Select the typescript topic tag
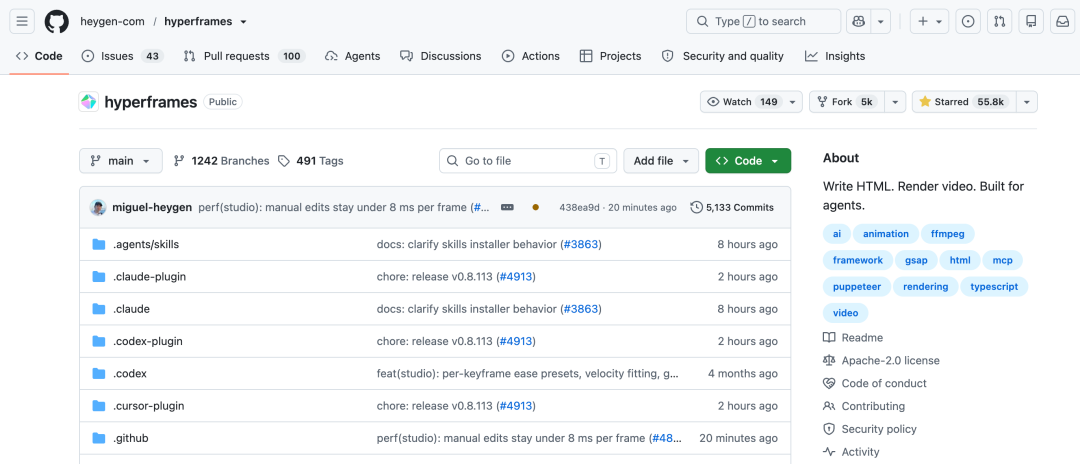 click(994, 287)
